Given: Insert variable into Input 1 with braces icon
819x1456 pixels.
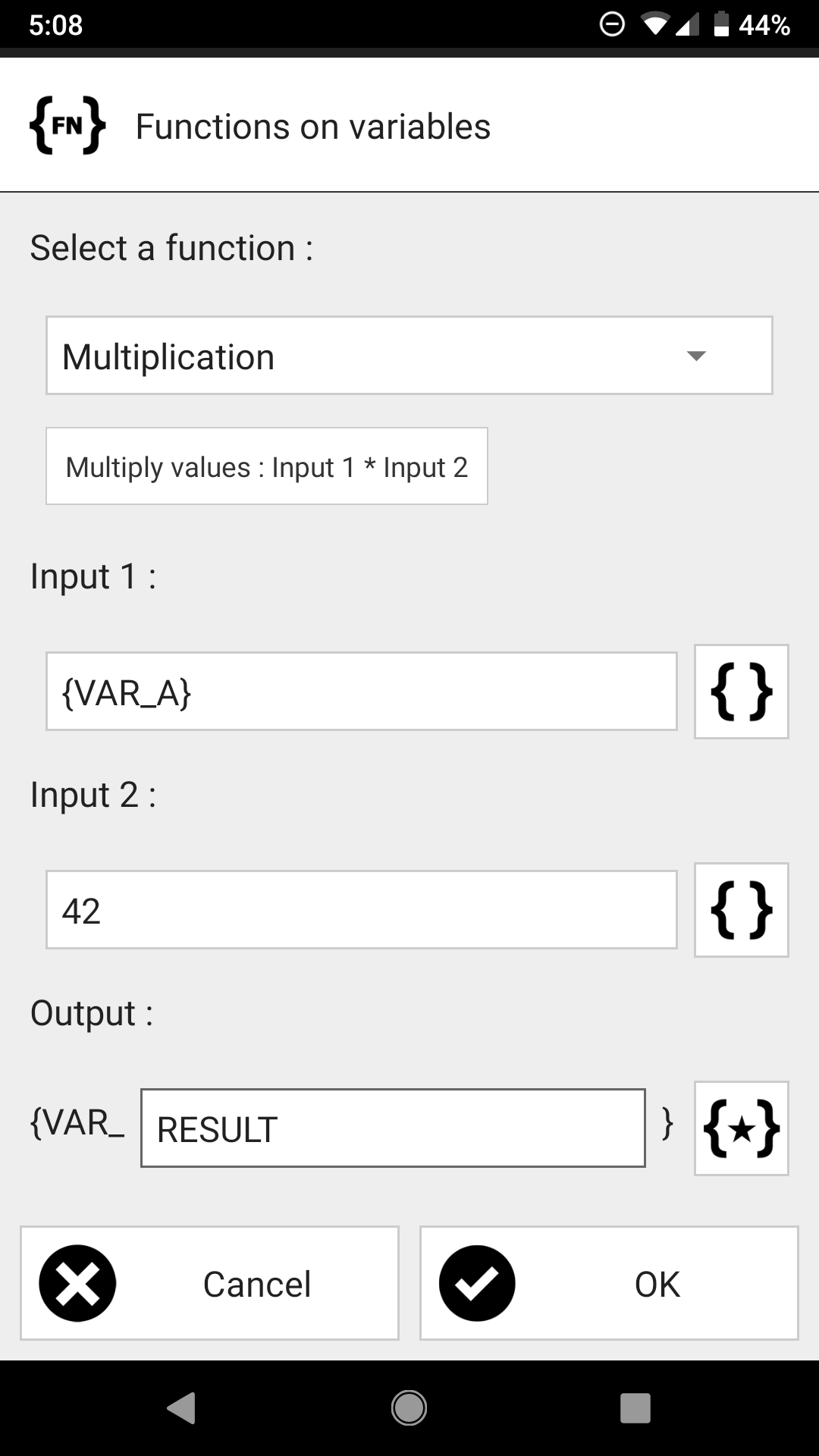Looking at the screenshot, I should click(741, 692).
